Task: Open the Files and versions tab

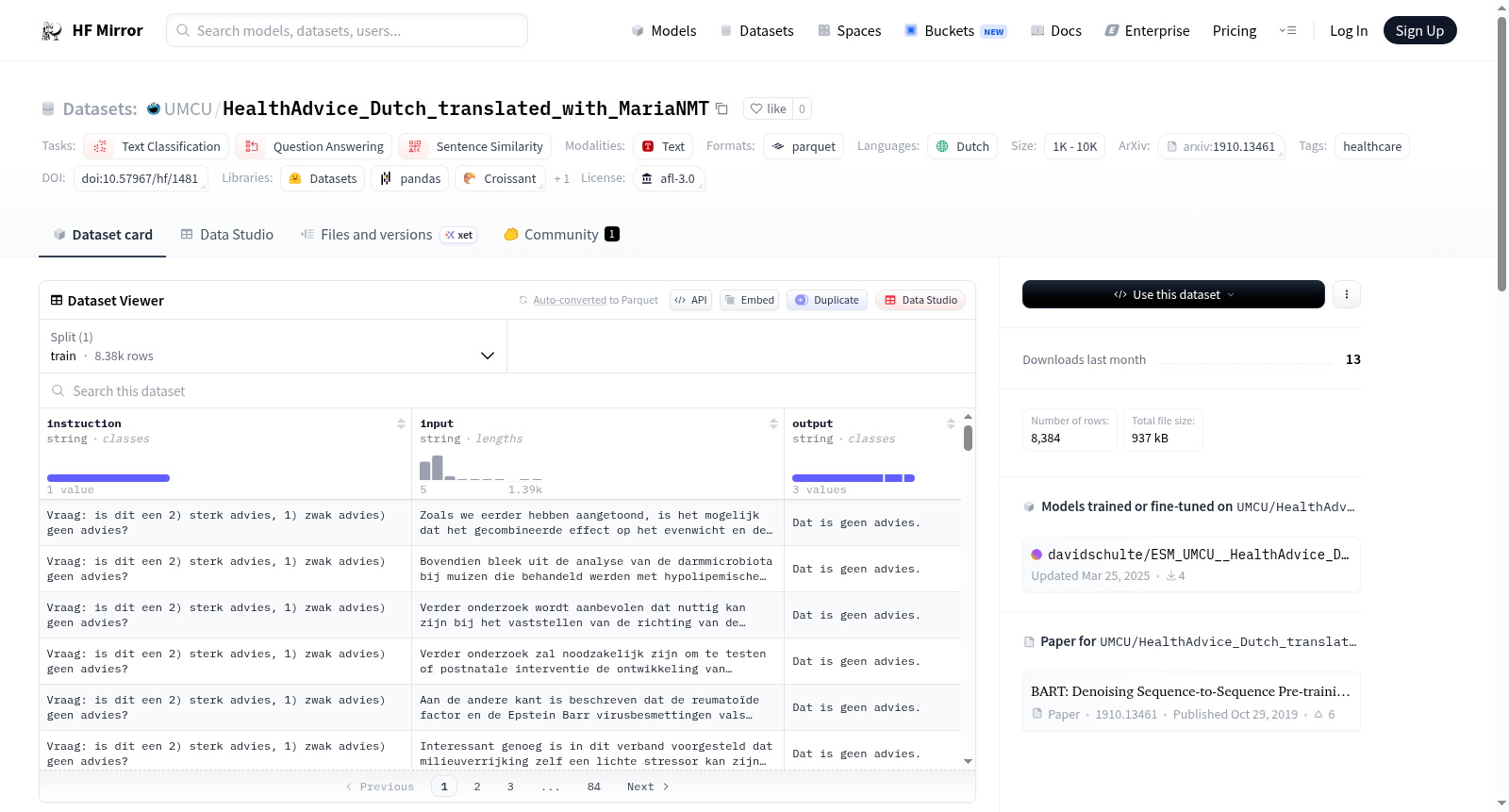Action: click(389, 235)
